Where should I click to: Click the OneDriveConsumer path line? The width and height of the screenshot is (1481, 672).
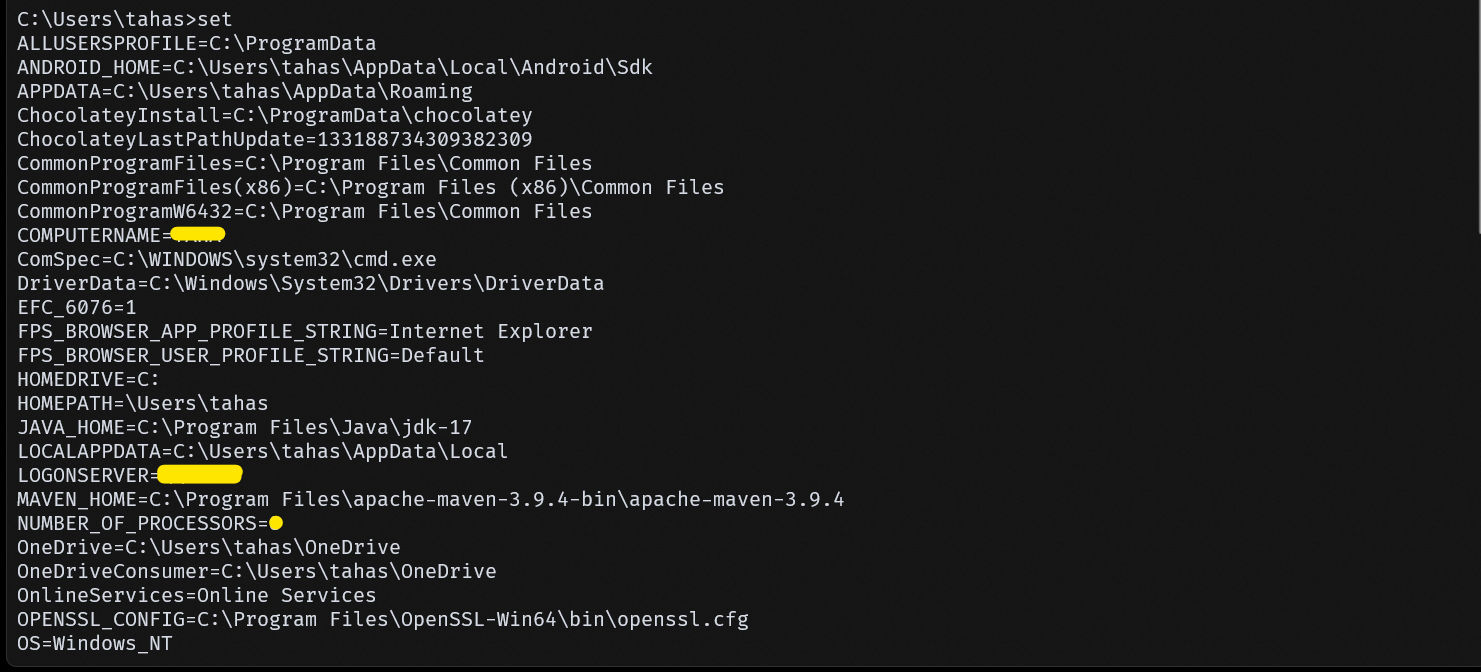point(256,571)
